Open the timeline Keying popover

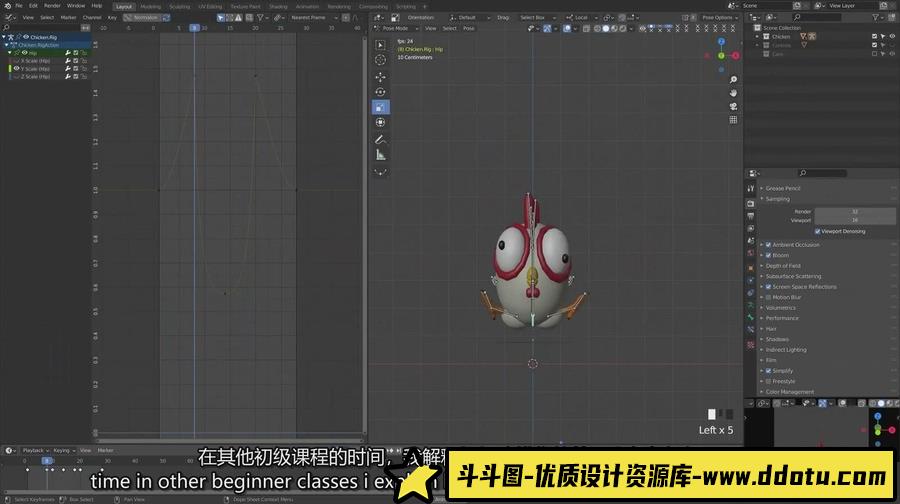[64, 451]
